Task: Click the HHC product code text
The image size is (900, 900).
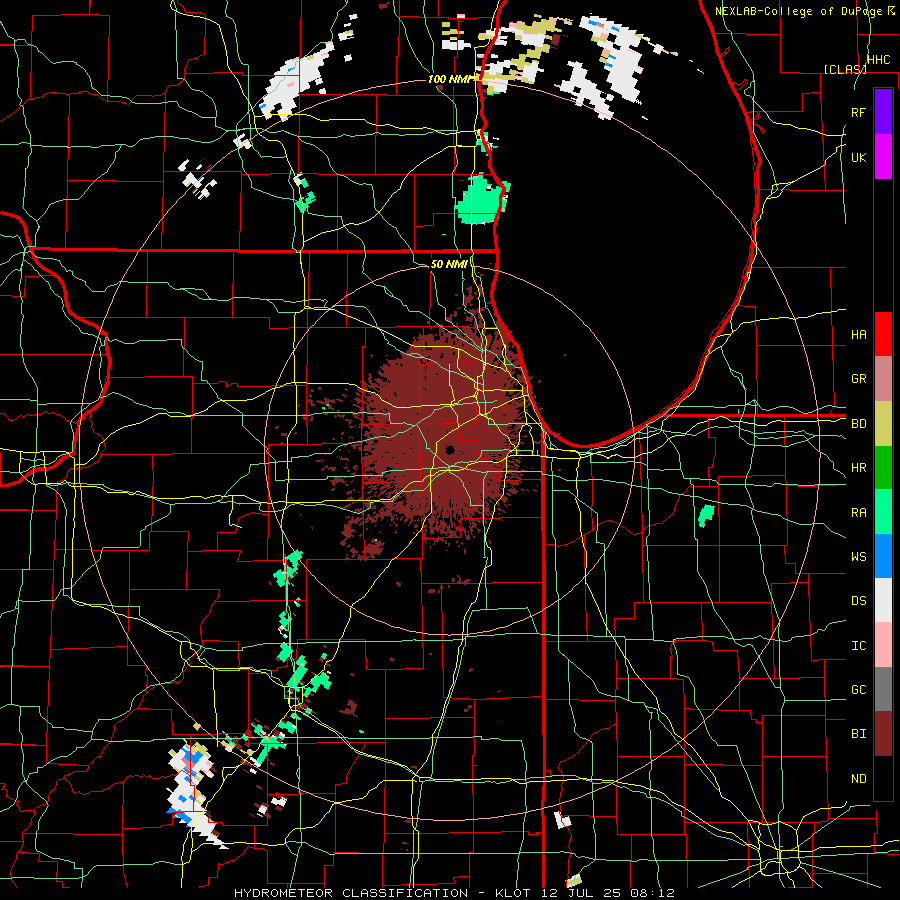Action: [x=878, y=60]
